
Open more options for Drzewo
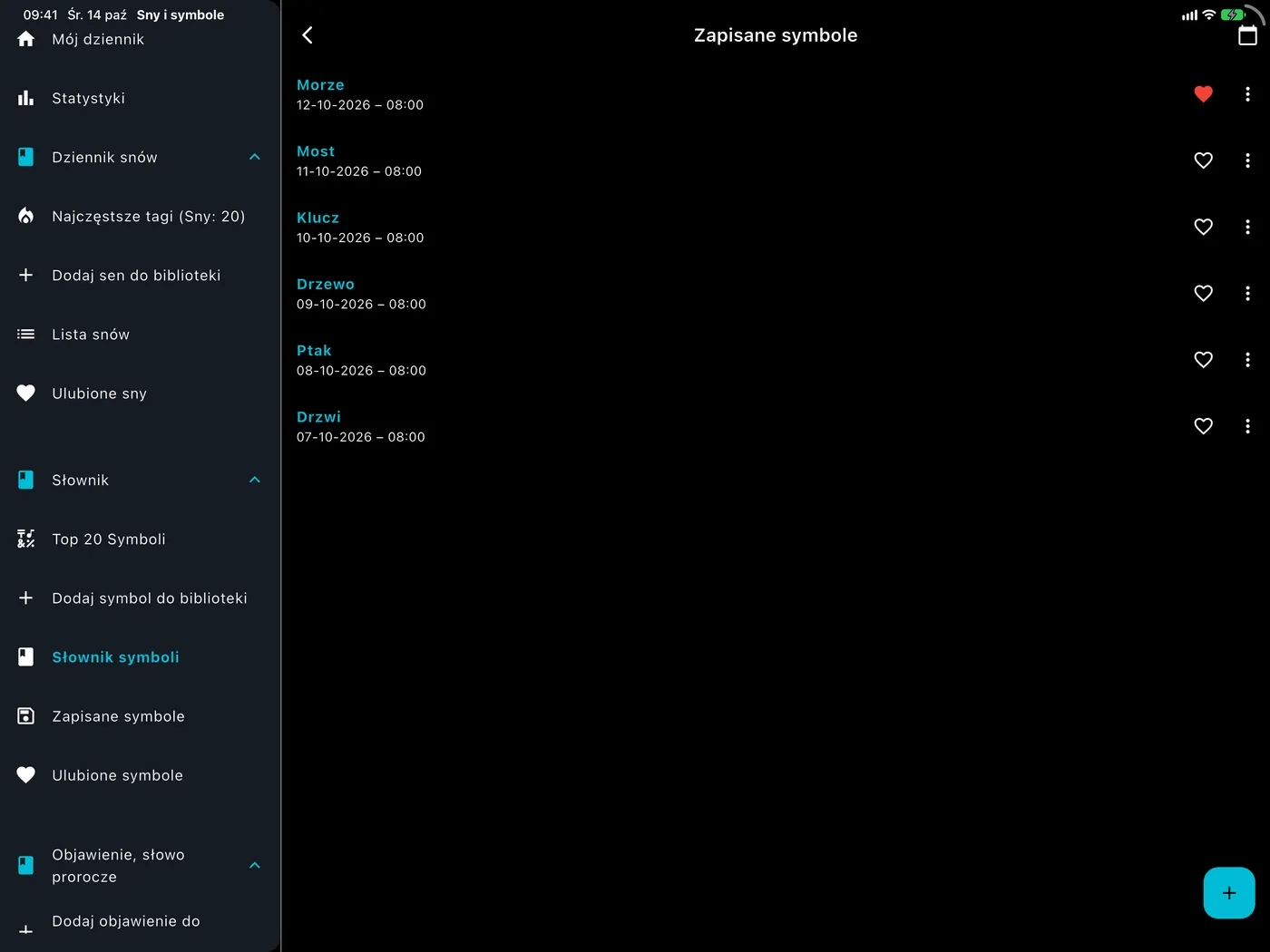click(1247, 293)
